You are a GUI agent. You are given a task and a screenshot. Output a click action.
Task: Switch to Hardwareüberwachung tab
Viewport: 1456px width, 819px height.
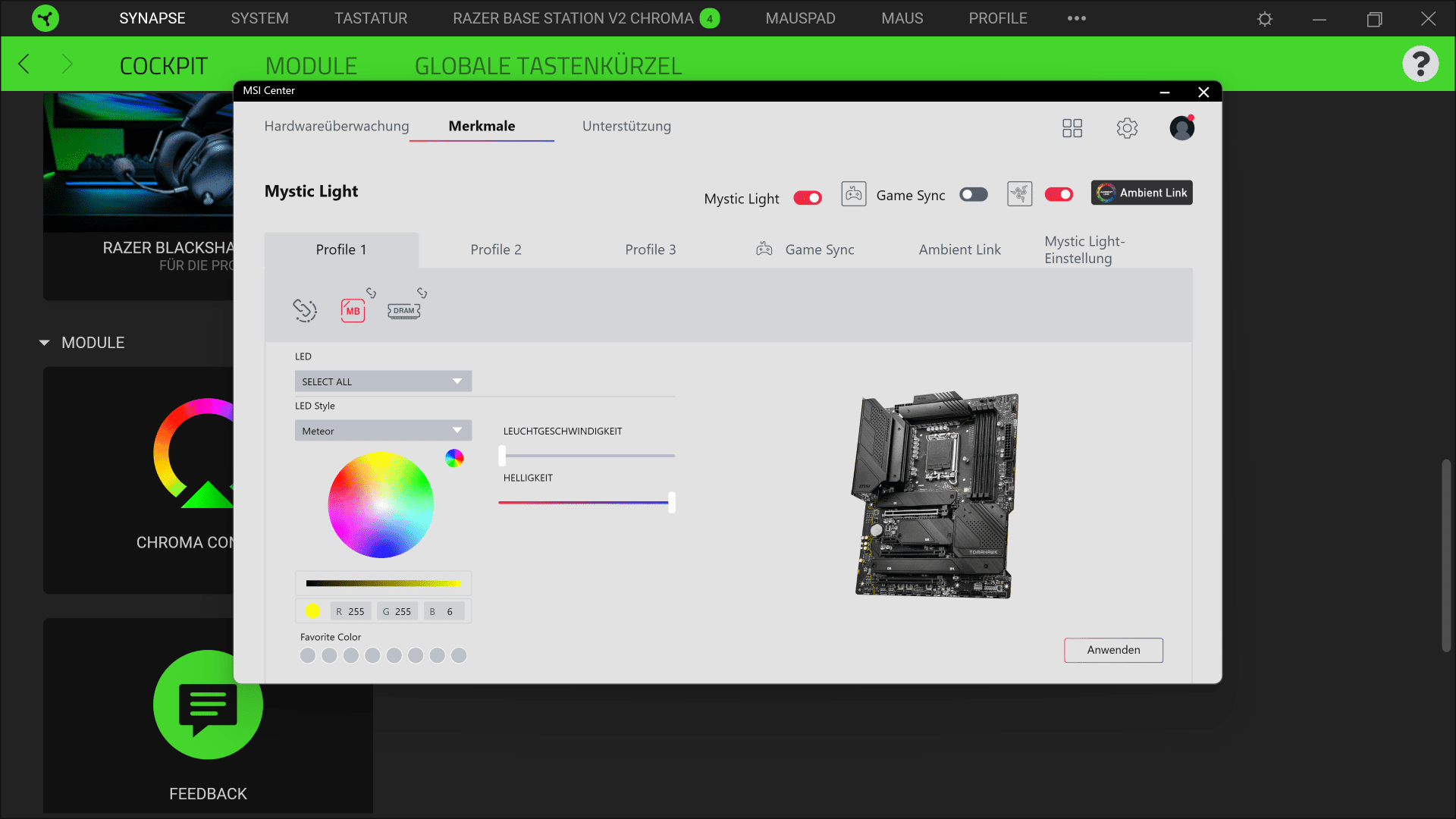[x=337, y=126]
